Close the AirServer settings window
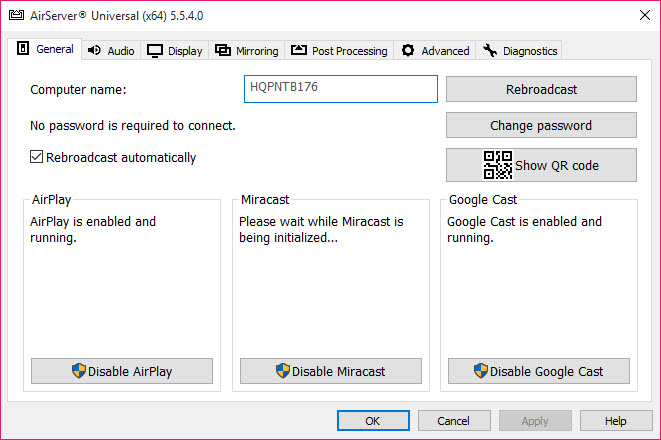Image resolution: width=661 pixels, height=440 pixels. 645,15
